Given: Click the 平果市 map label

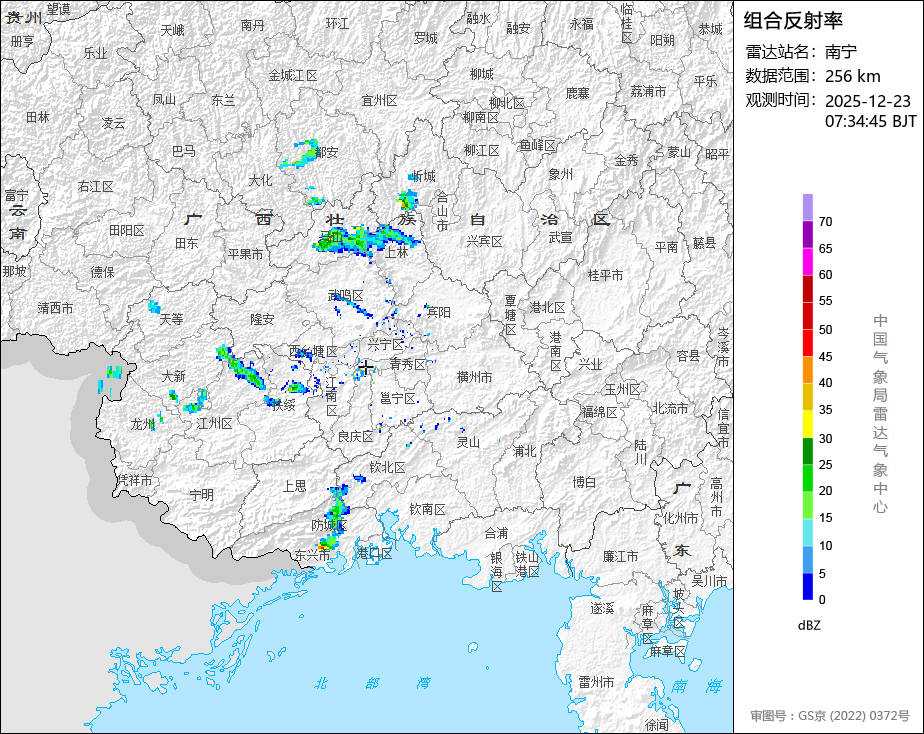Looking at the screenshot, I should tap(245, 254).
